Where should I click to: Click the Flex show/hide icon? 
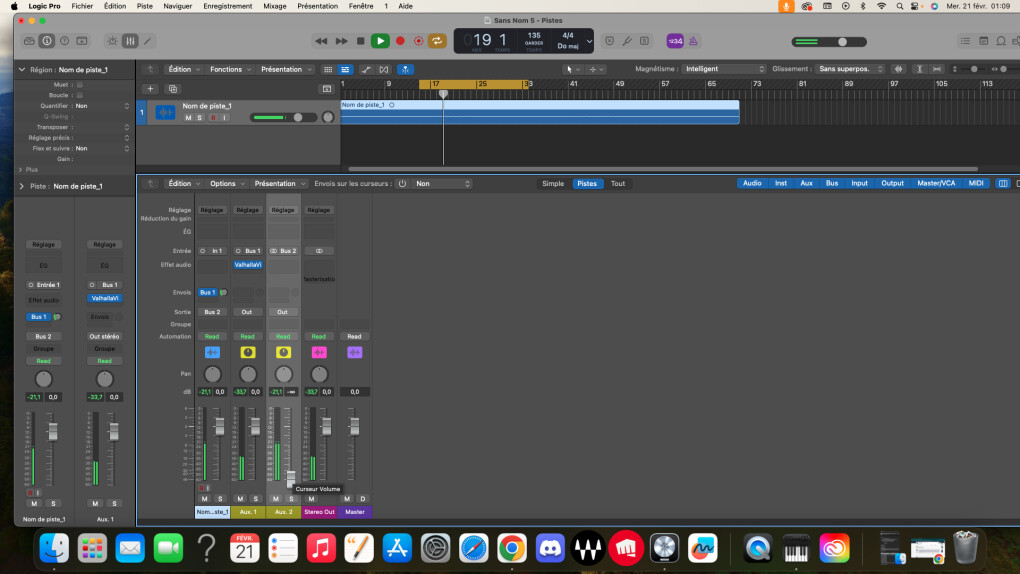pyautogui.click(x=384, y=70)
